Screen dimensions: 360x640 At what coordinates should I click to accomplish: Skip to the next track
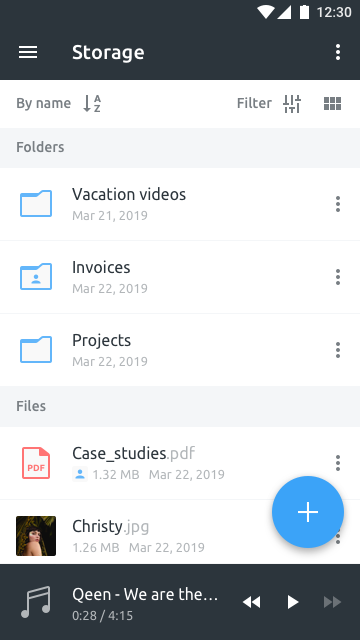332,602
